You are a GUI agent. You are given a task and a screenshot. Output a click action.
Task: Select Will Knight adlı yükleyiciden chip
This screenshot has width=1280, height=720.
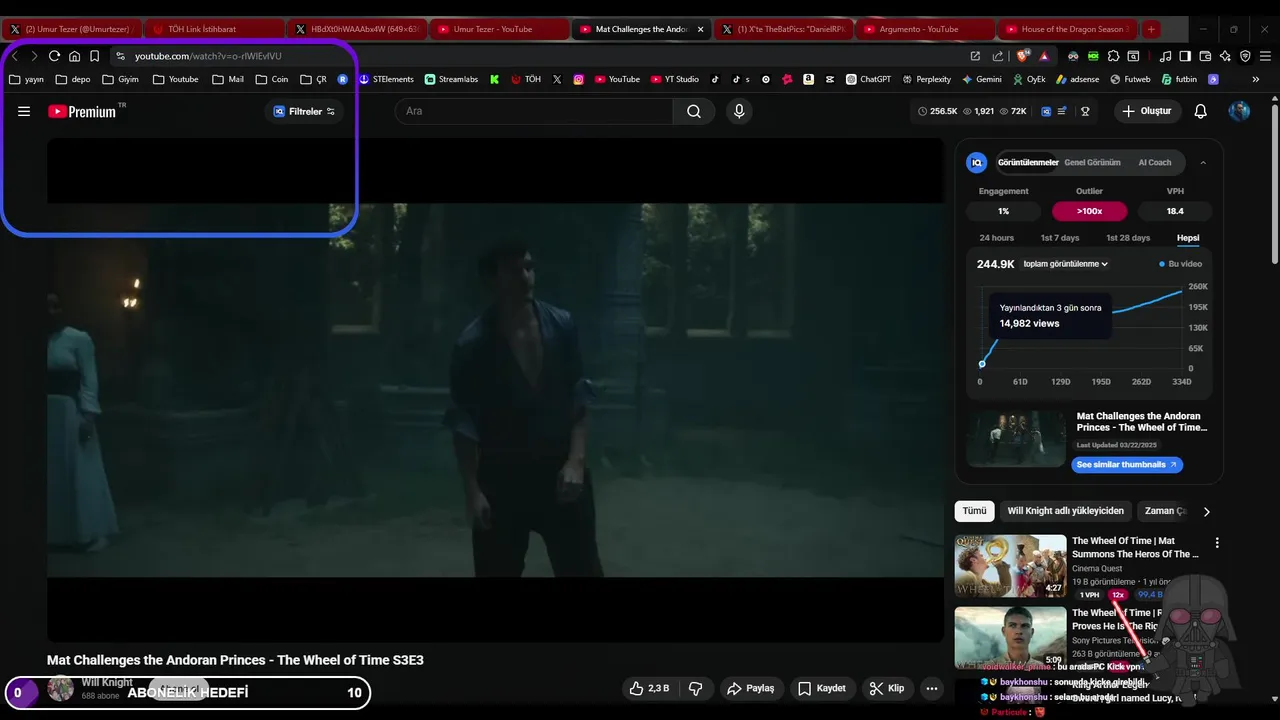[1066, 511]
